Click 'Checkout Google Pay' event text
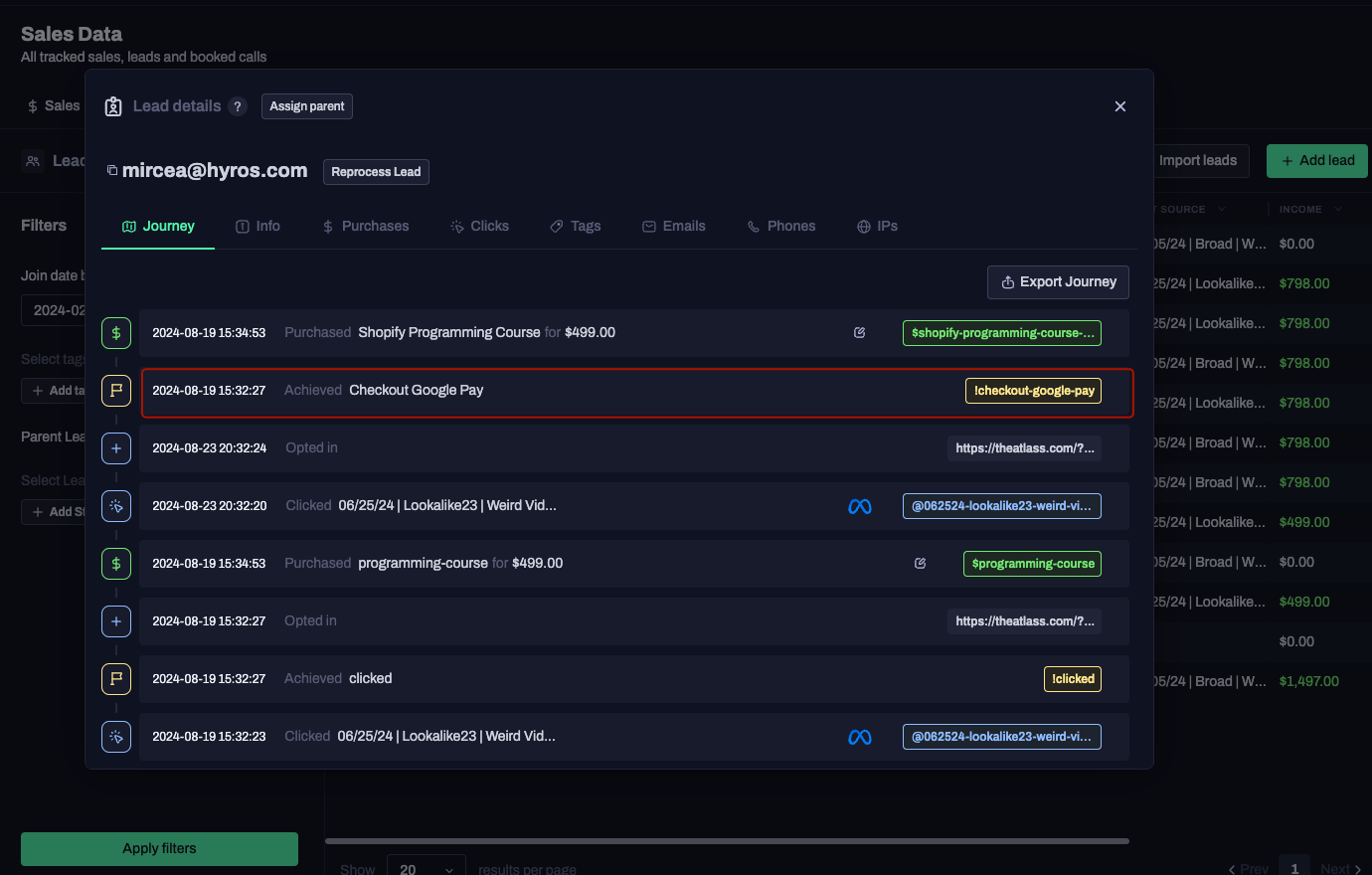Viewport: 1372px width, 875px height. (x=417, y=391)
